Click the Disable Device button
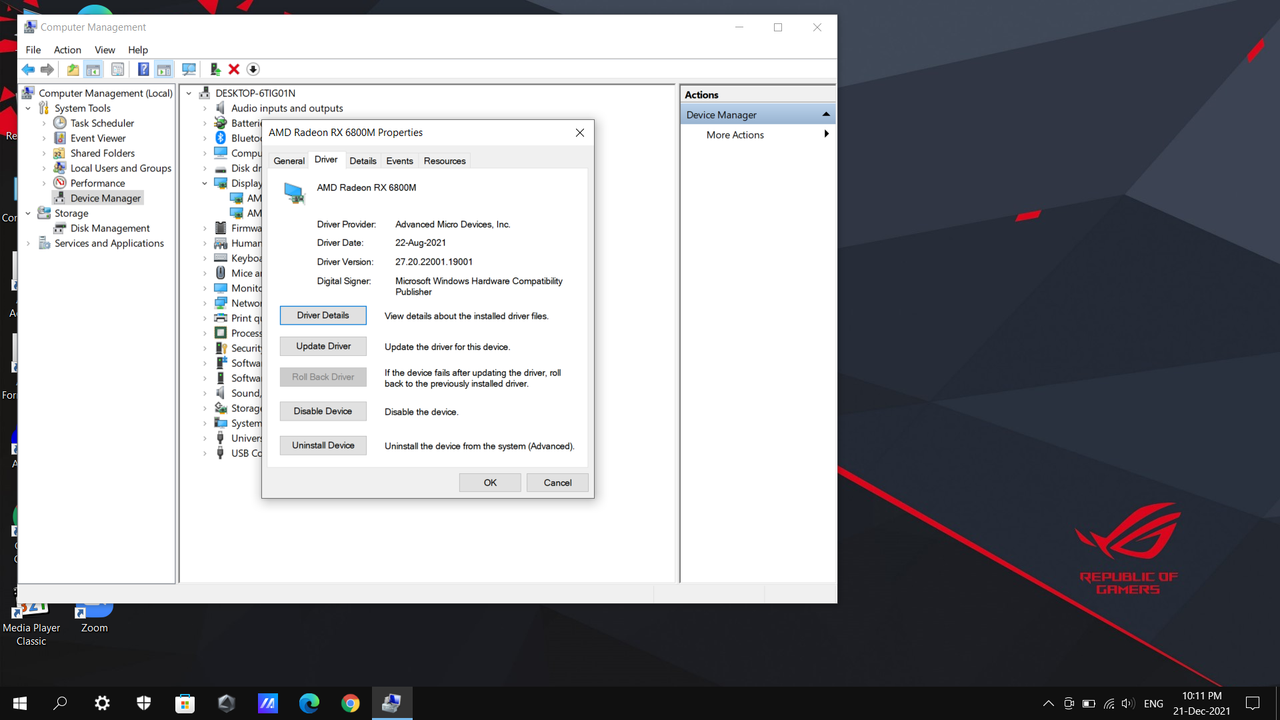Viewport: 1280px width, 720px height. click(323, 411)
